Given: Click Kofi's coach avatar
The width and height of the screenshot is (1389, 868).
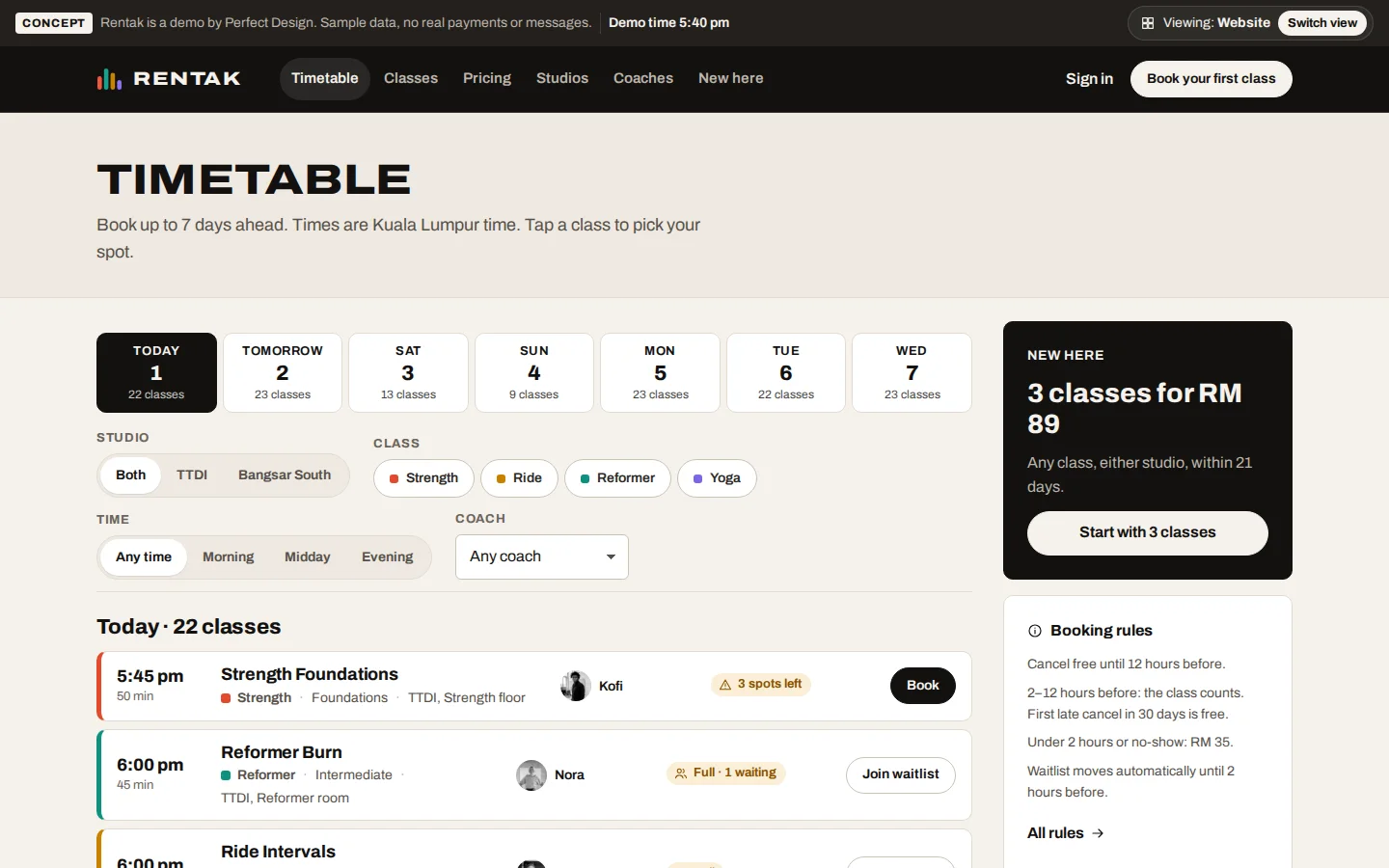Looking at the screenshot, I should click(576, 686).
